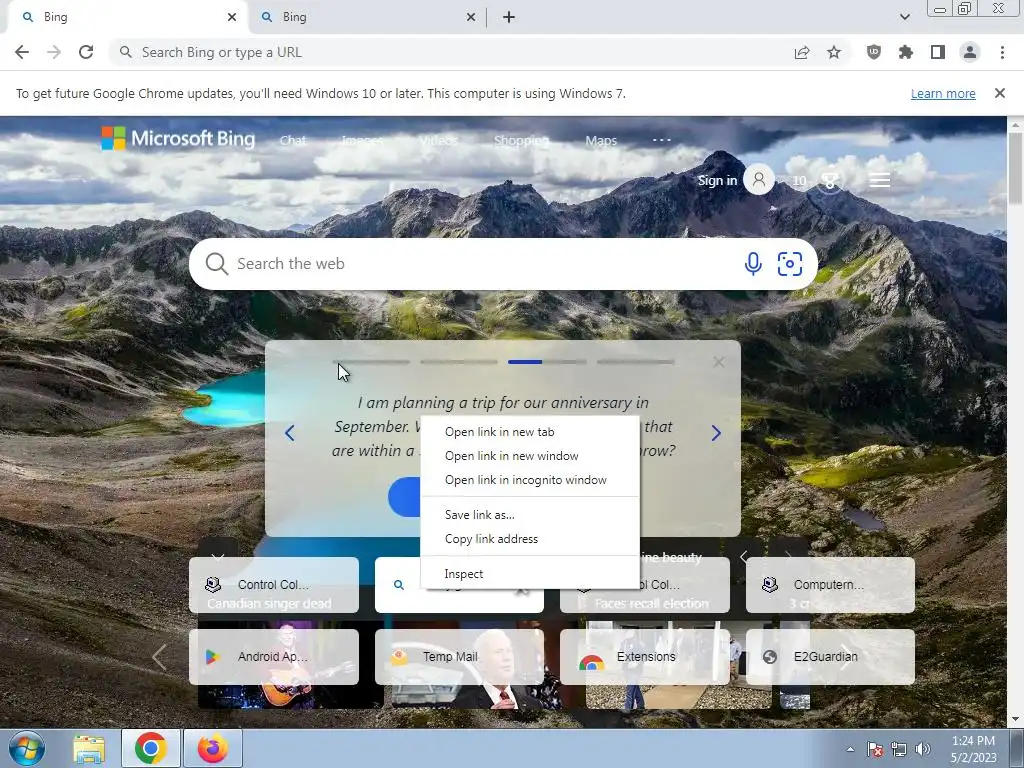Close the chat suggestion card

click(718, 362)
